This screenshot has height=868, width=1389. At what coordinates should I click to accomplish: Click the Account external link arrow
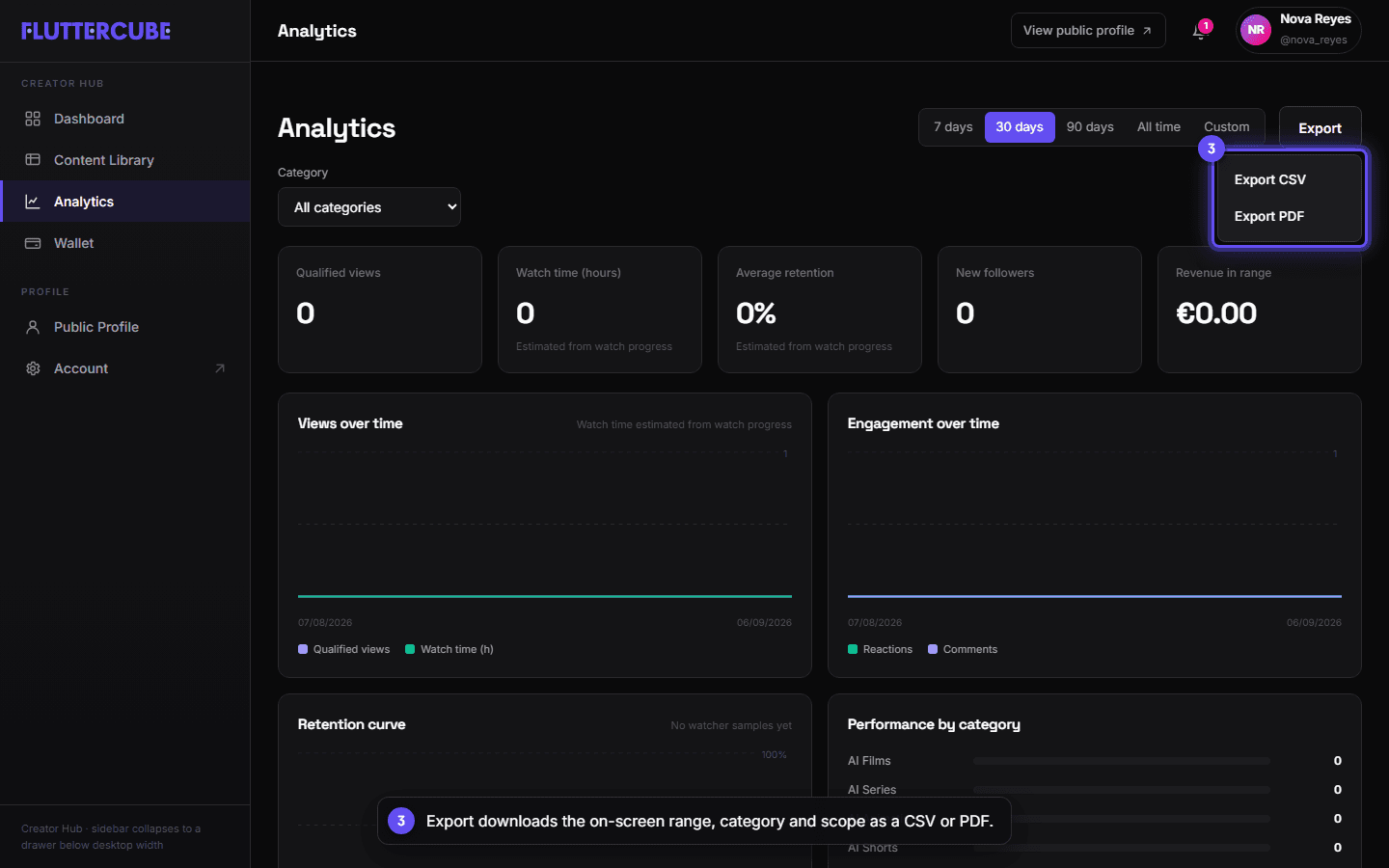pyautogui.click(x=220, y=368)
